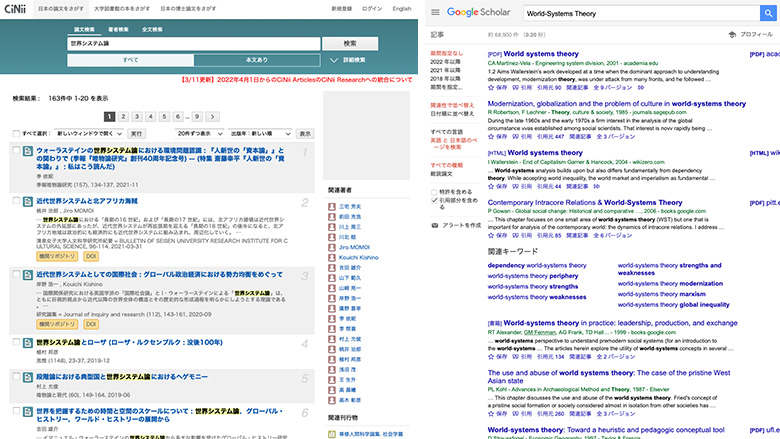Click author icon next to Kouichi Kishino
This screenshot has height=439, width=780.
[x=332, y=258]
